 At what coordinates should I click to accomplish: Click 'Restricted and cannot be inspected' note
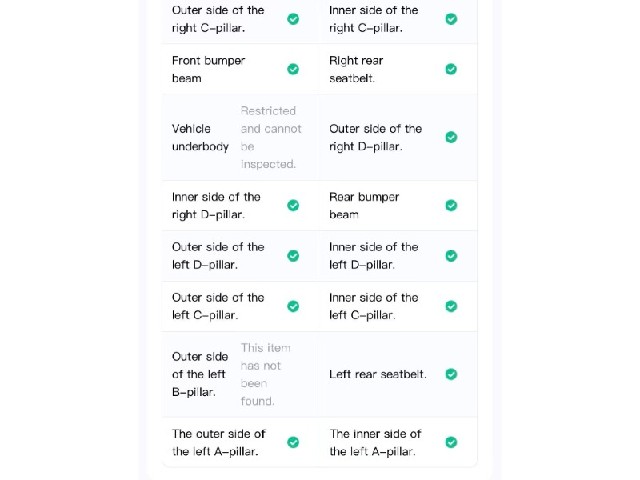coord(271,138)
